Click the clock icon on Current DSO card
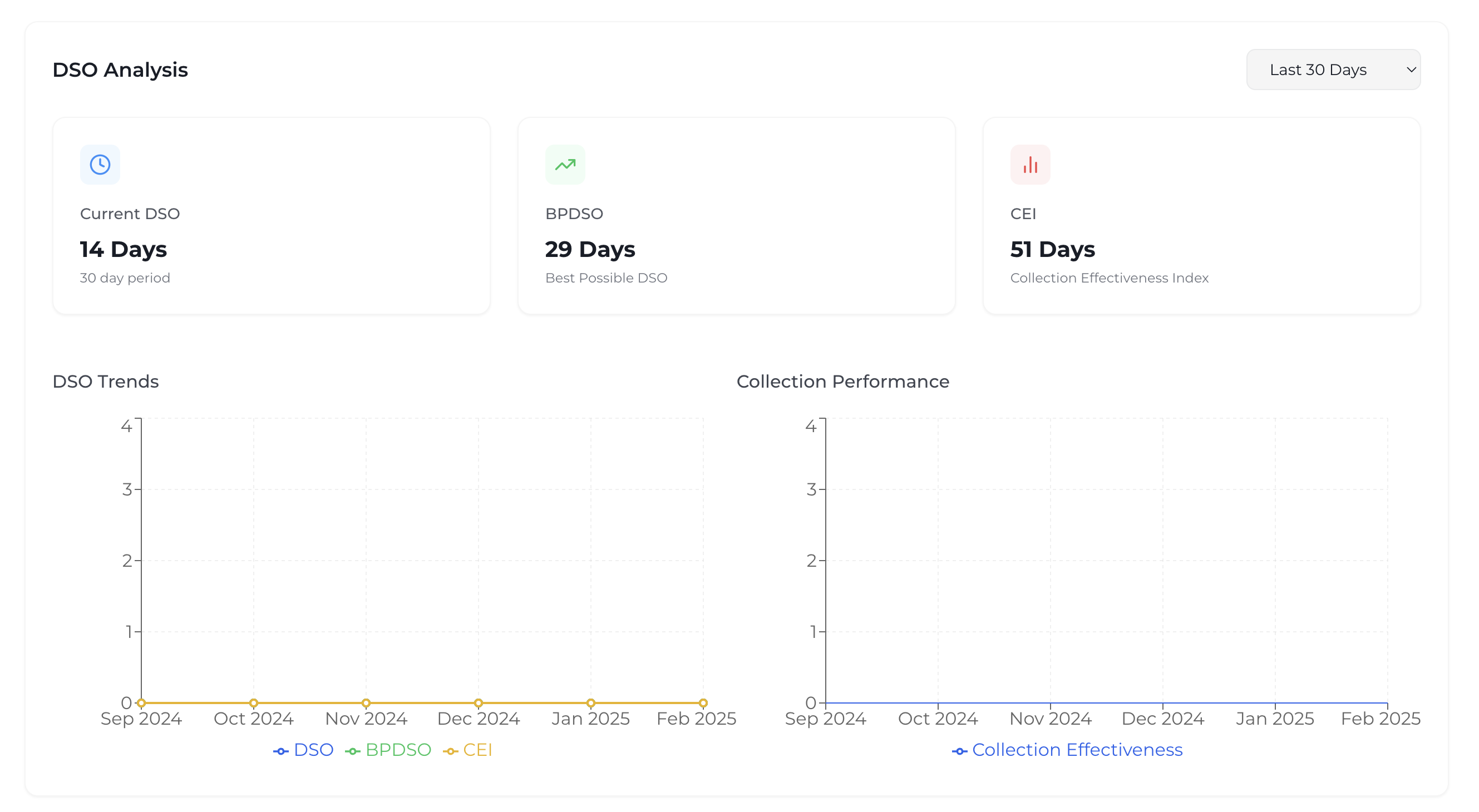The width and height of the screenshot is (1479, 812). [100, 165]
